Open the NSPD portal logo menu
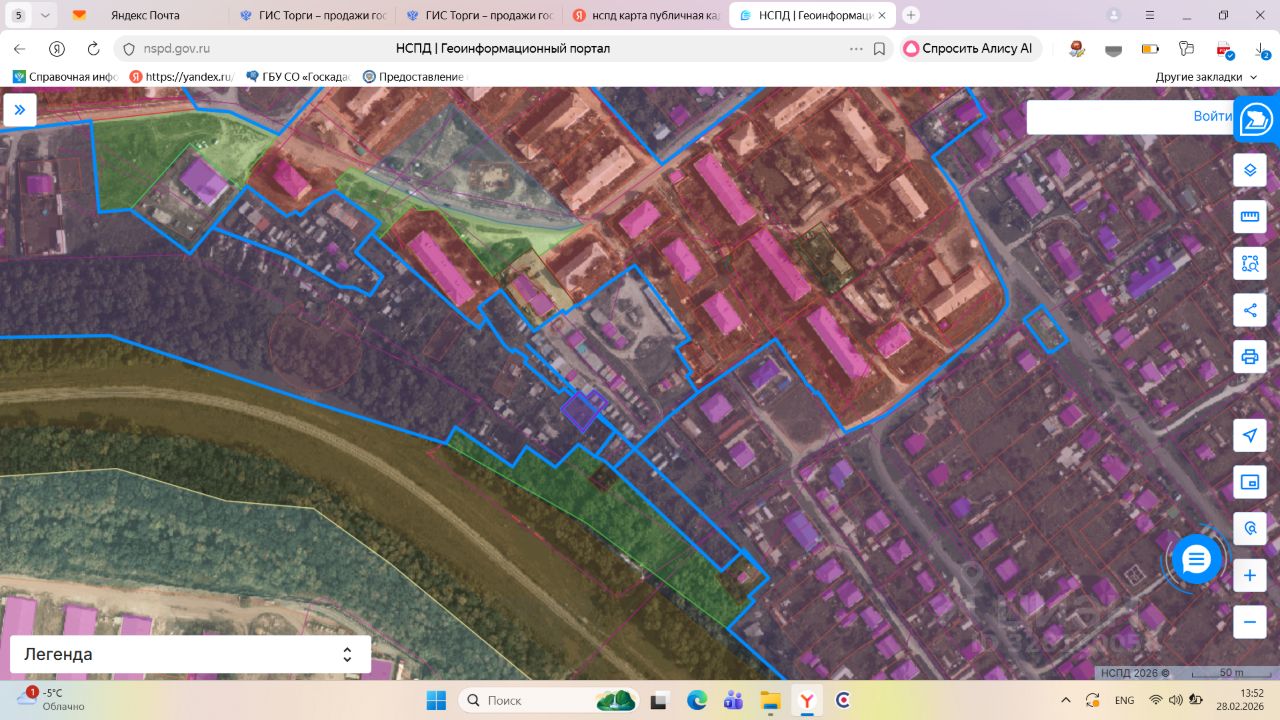Screen dimensions: 1280x720 point(1256,120)
